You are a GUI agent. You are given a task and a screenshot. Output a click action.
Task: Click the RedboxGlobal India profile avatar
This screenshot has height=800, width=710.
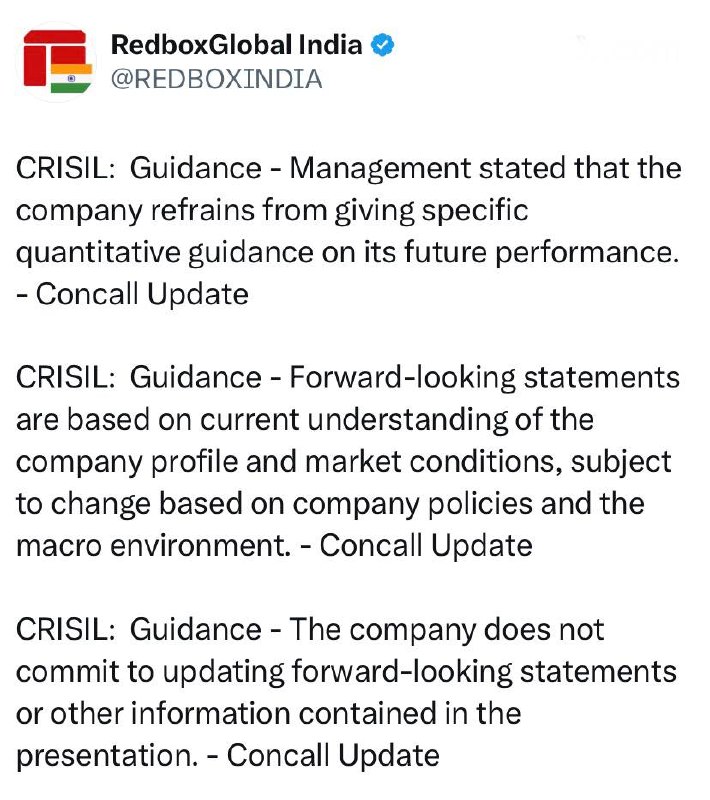pyautogui.click(x=57, y=61)
